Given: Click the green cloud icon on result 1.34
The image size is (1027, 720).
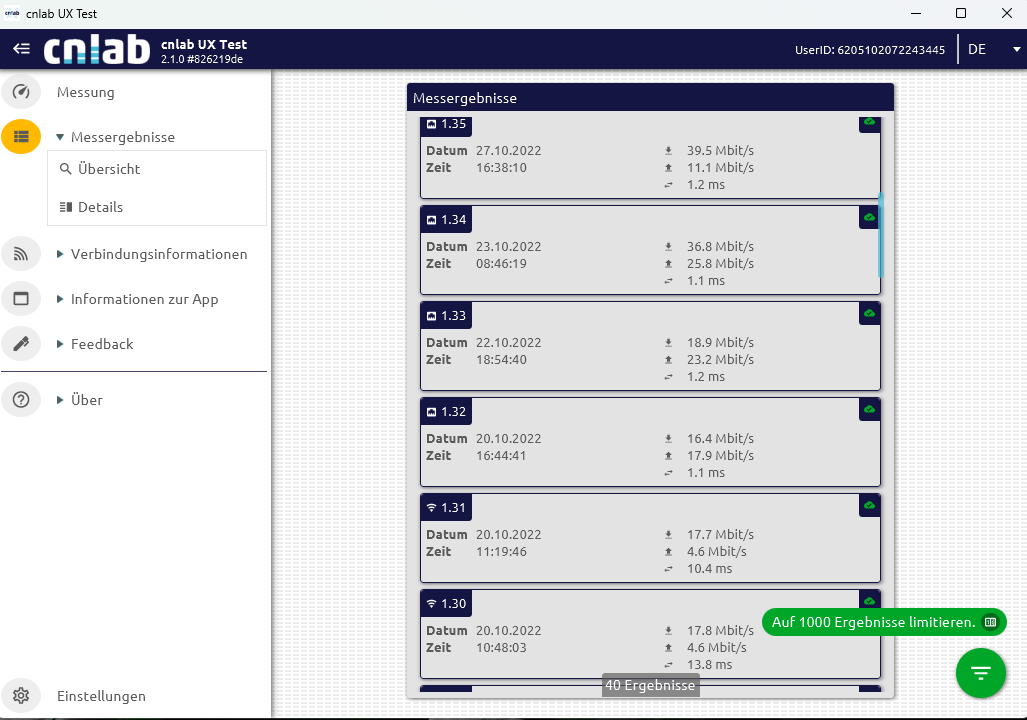Looking at the screenshot, I should tap(869, 217).
